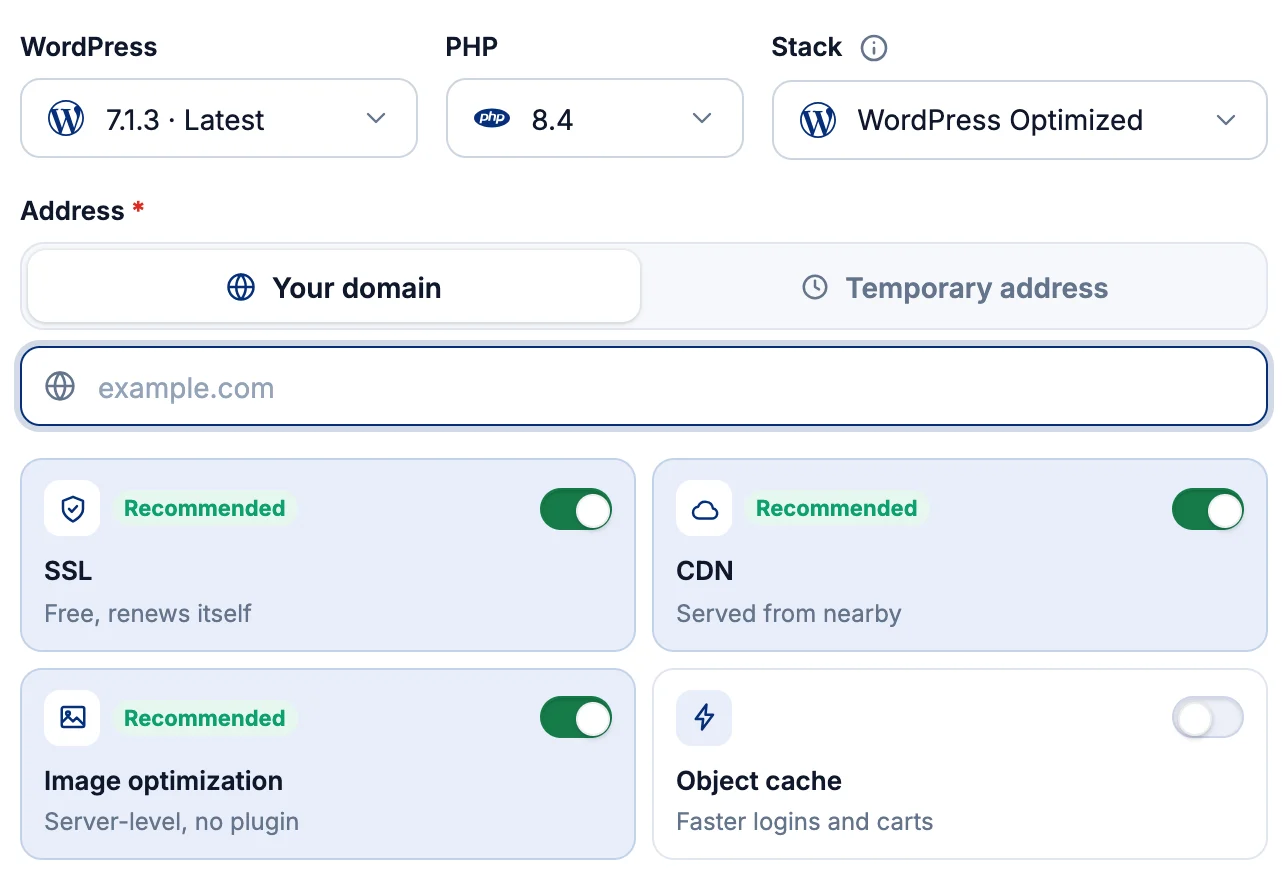Click the Image optimization picture icon

pos(72,717)
